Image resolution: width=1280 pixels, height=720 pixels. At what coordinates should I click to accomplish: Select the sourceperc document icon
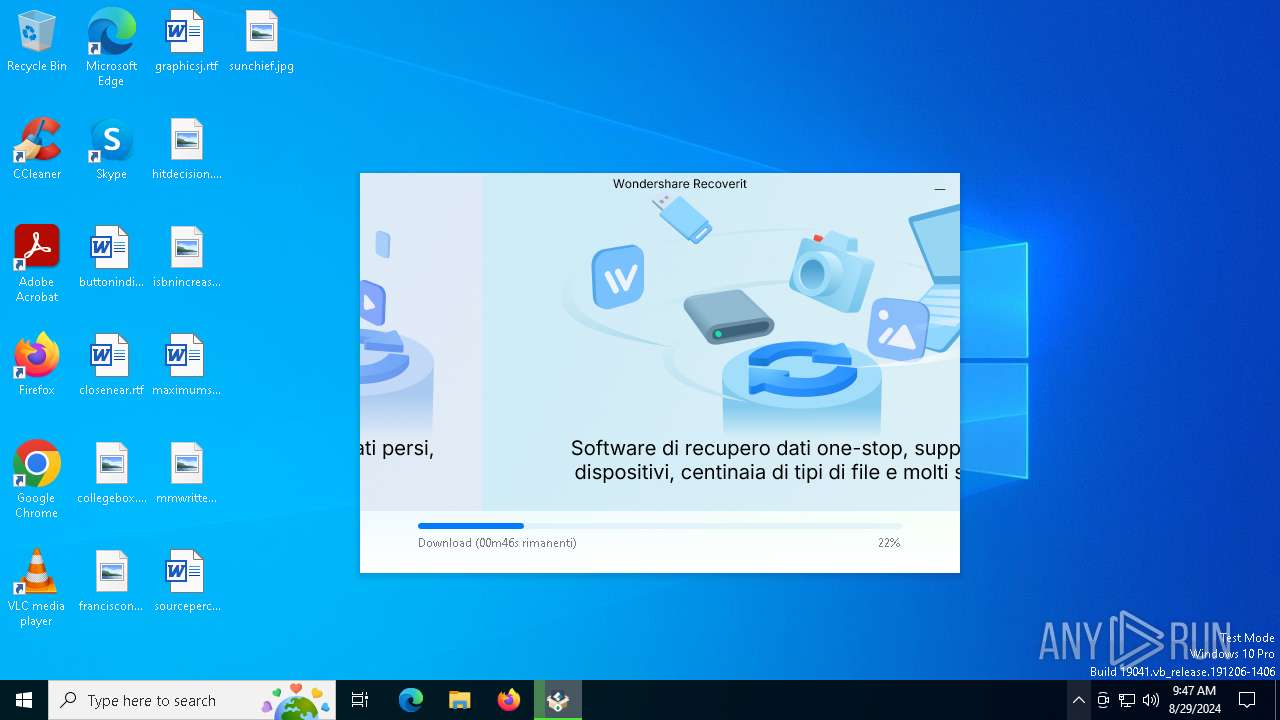pyautogui.click(x=186, y=582)
